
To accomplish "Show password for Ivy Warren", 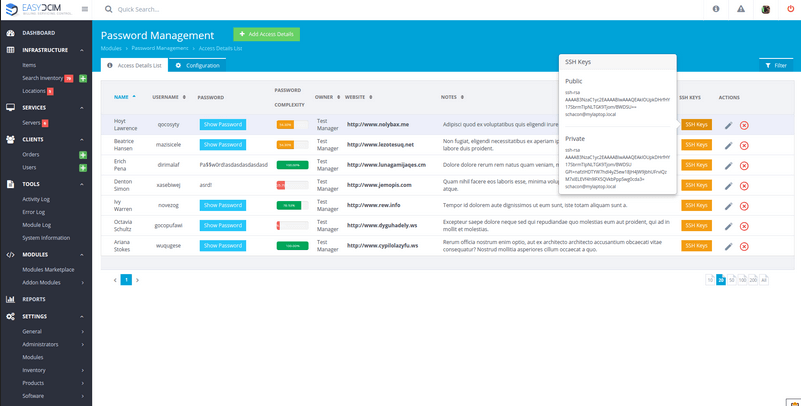I will (x=222, y=205).
